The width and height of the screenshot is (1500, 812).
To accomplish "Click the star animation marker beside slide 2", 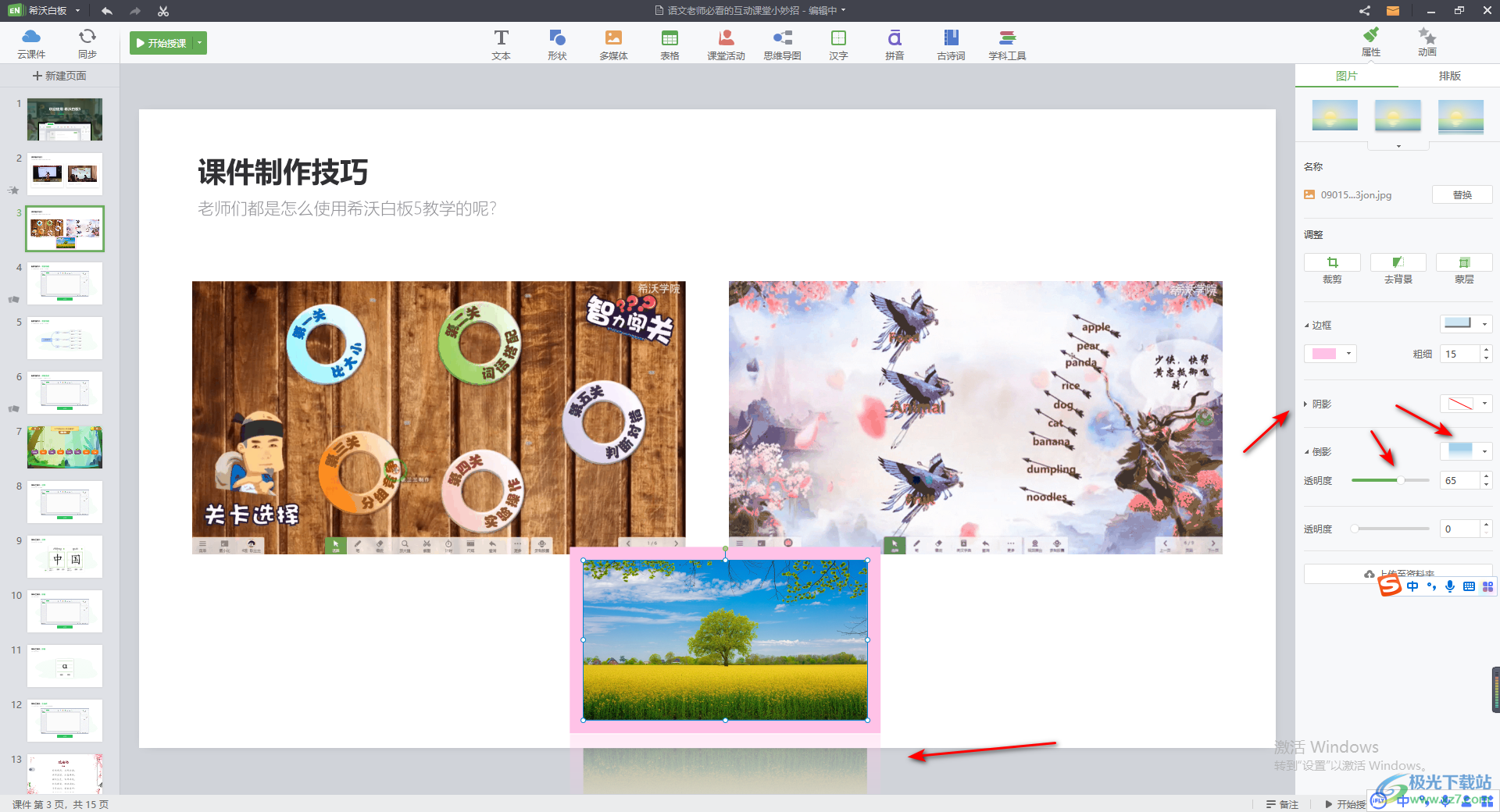I will point(13,190).
